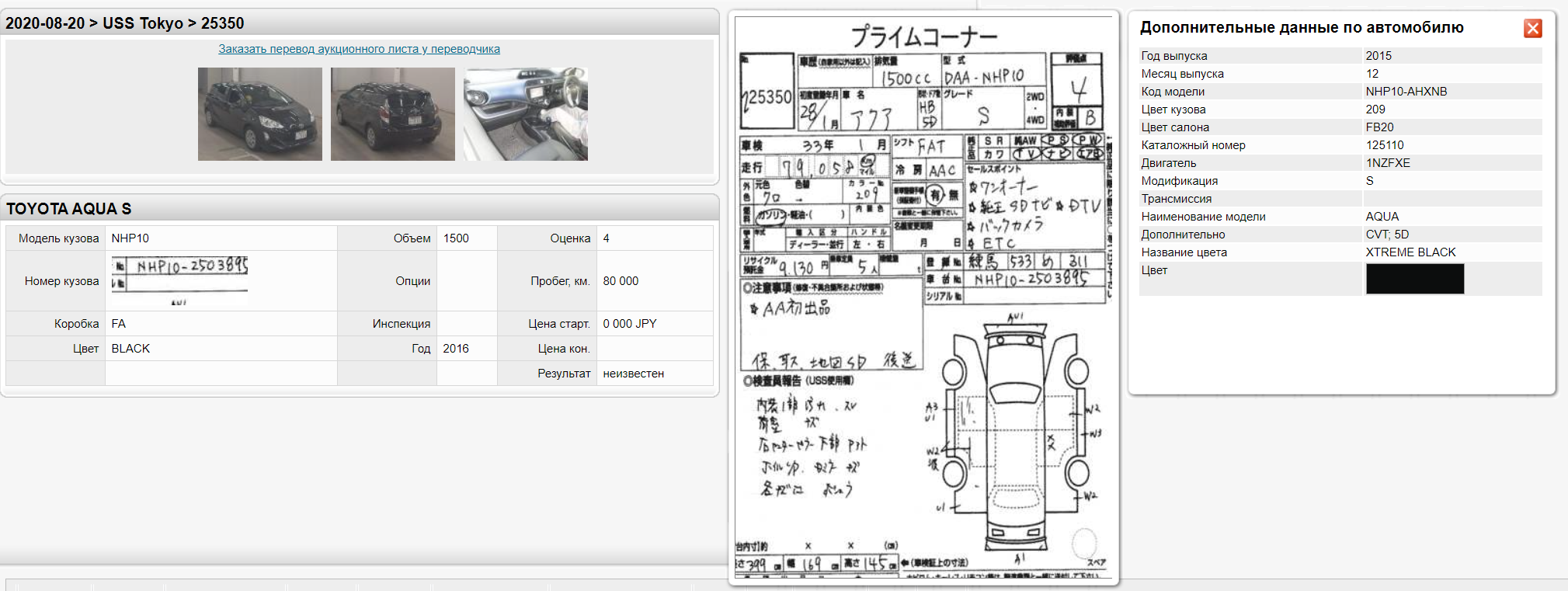1568x591 pixels.
Task: Select the model name value AQUA
Action: click(1382, 217)
